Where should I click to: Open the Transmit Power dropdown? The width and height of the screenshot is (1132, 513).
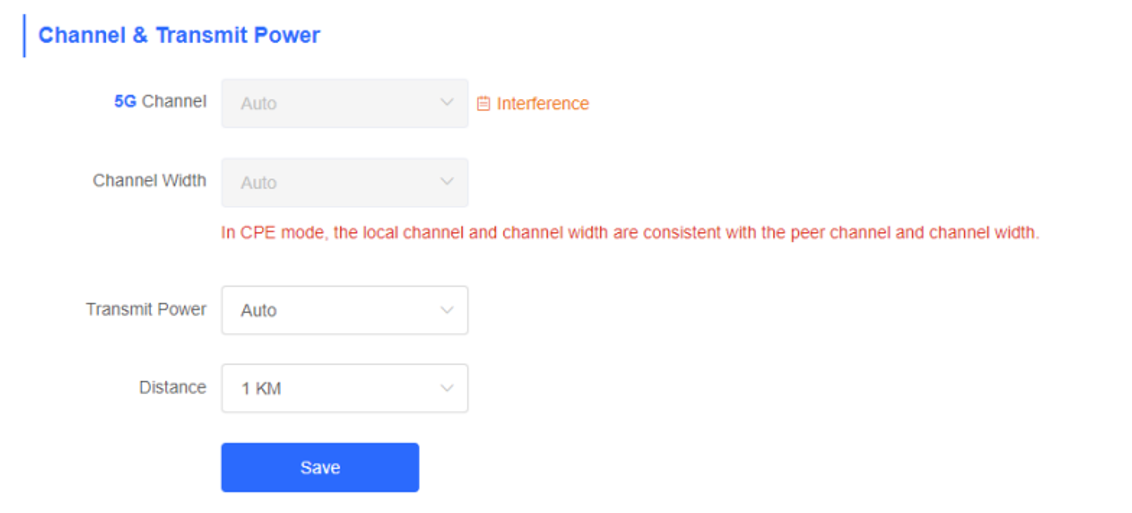click(344, 310)
